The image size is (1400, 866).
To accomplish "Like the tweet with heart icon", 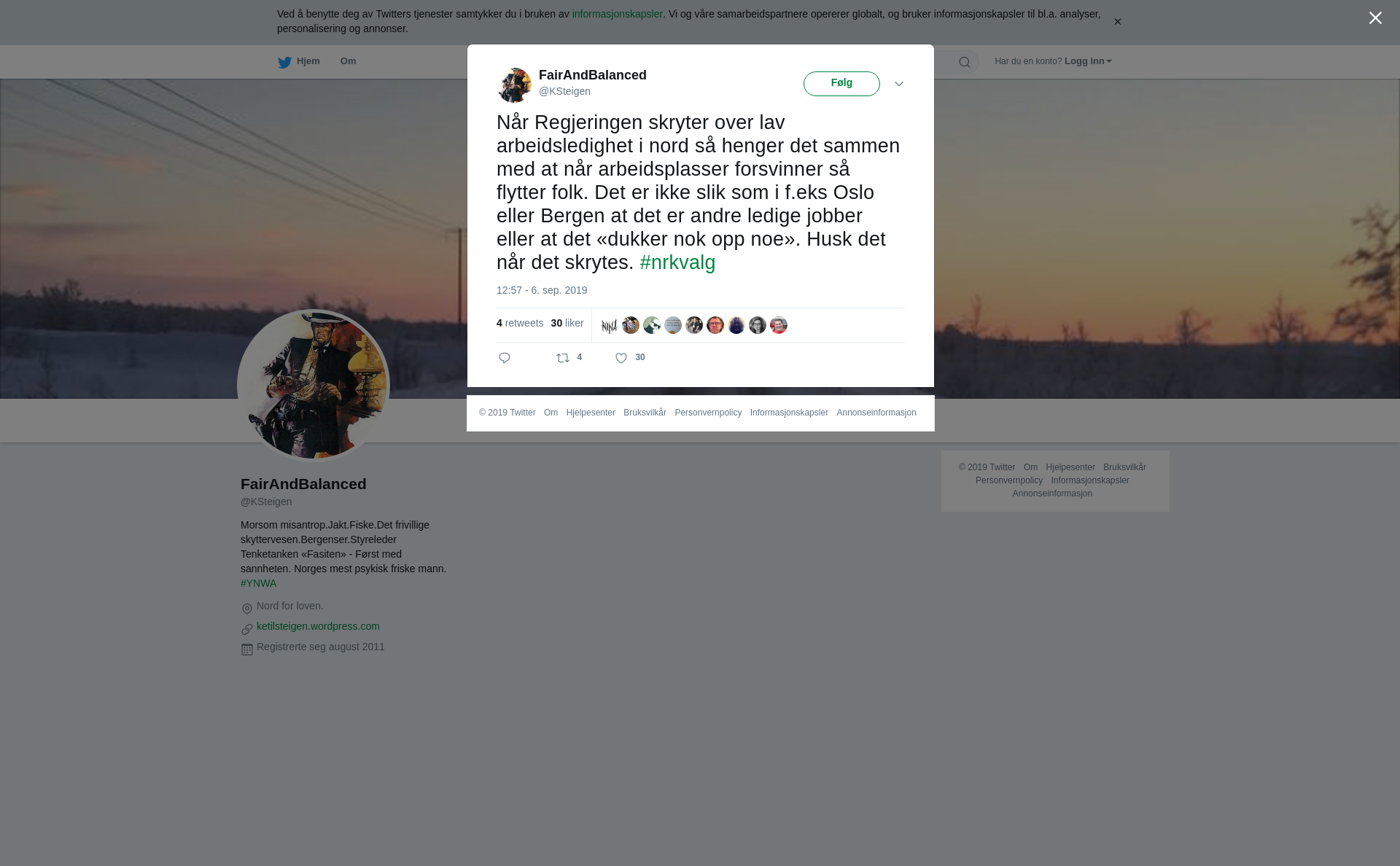I will 621,358.
